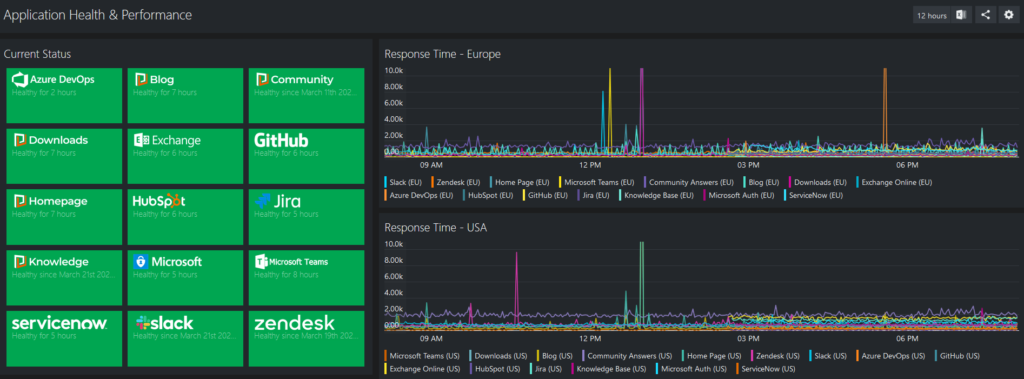Image resolution: width=1024 pixels, height=379 pixels.
Task: Toggle ServiceNow (US) legend series
Action: tap(765, 369)
